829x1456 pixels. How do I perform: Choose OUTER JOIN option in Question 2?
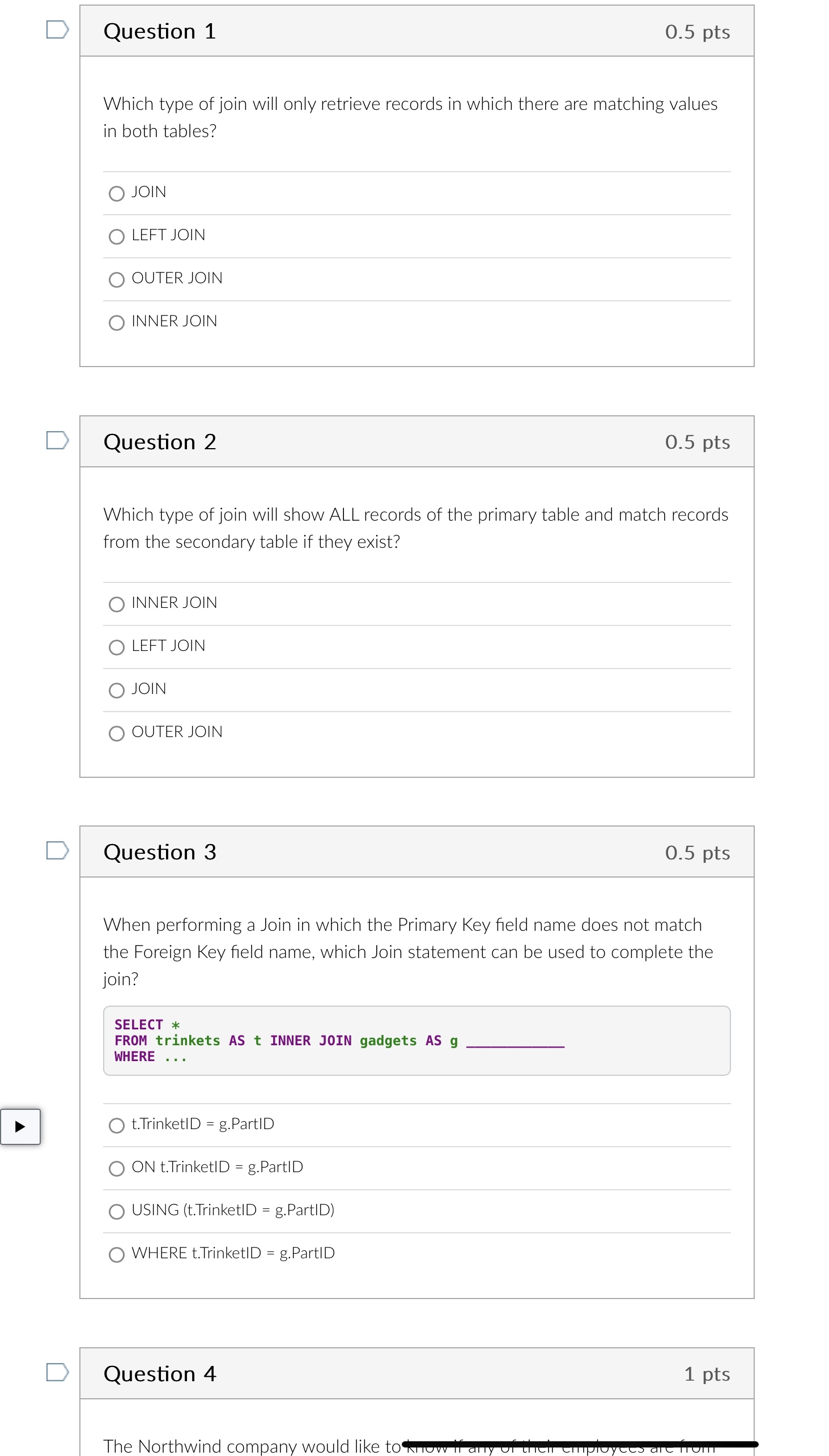(x=117, y=733)
